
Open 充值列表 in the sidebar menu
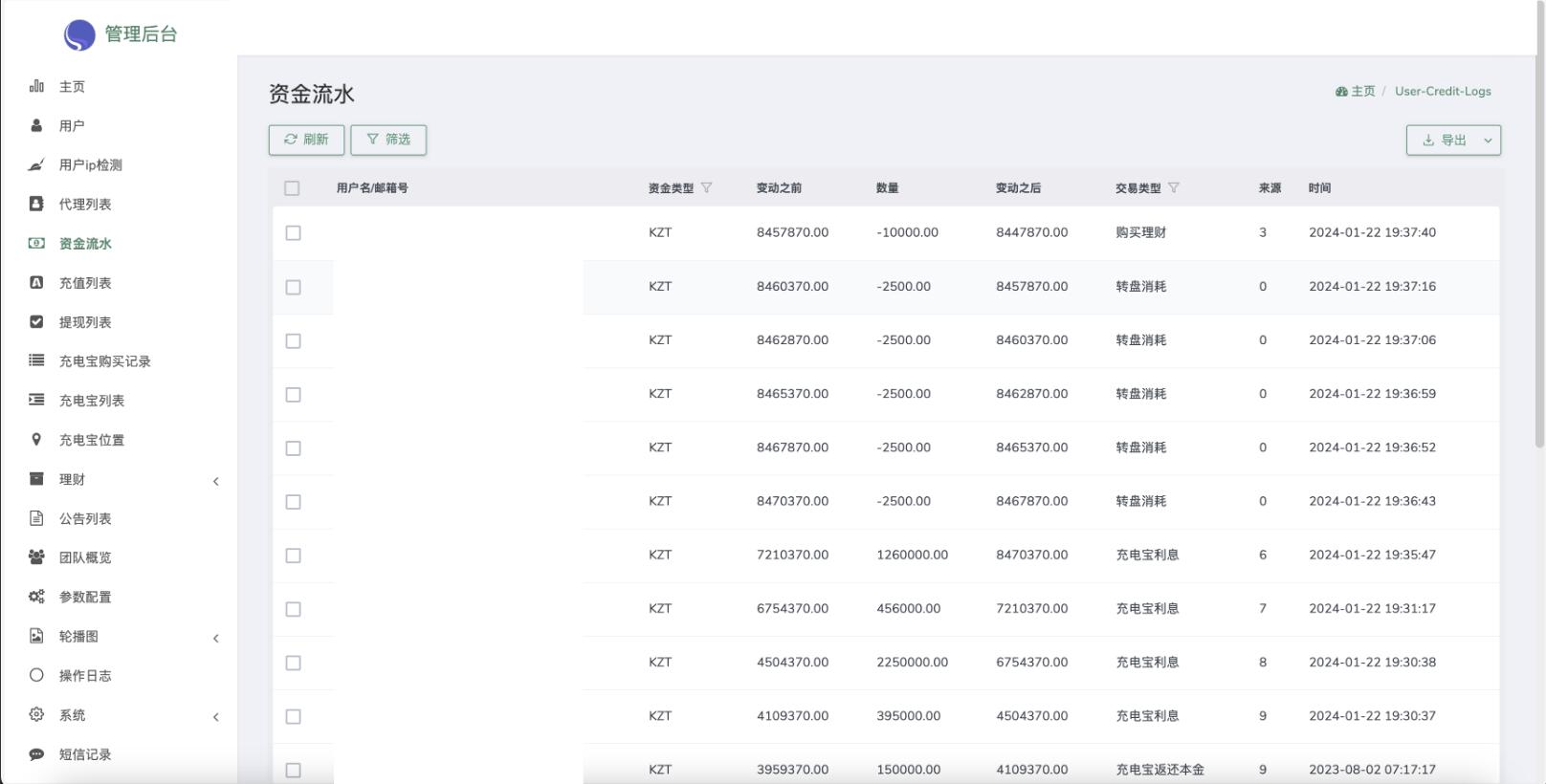tap(85, 283)
